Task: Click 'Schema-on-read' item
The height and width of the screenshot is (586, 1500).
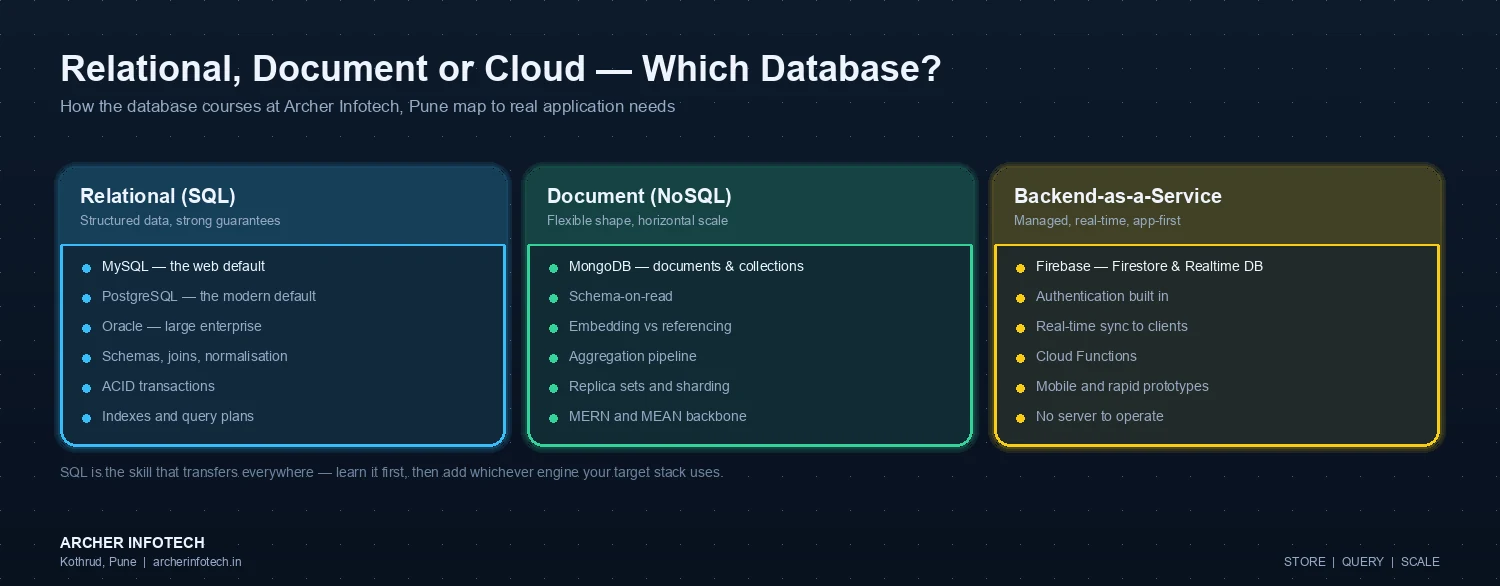Action: coord(621,297)
